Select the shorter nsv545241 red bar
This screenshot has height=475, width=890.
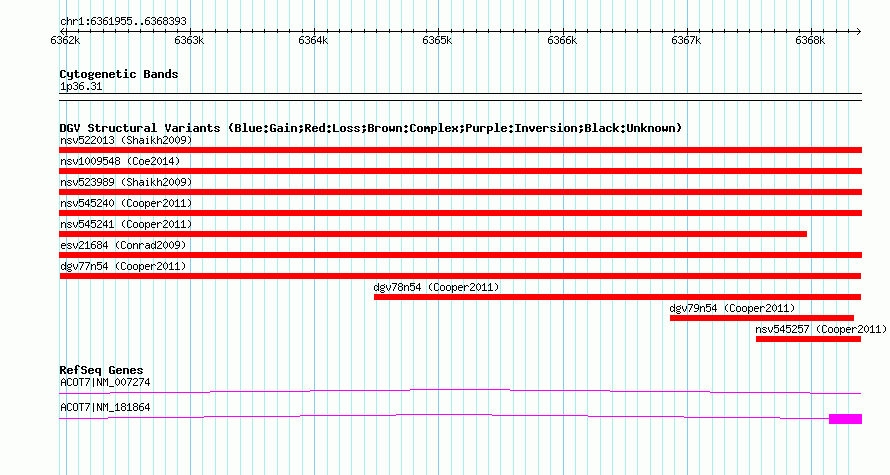coord(433,234)
